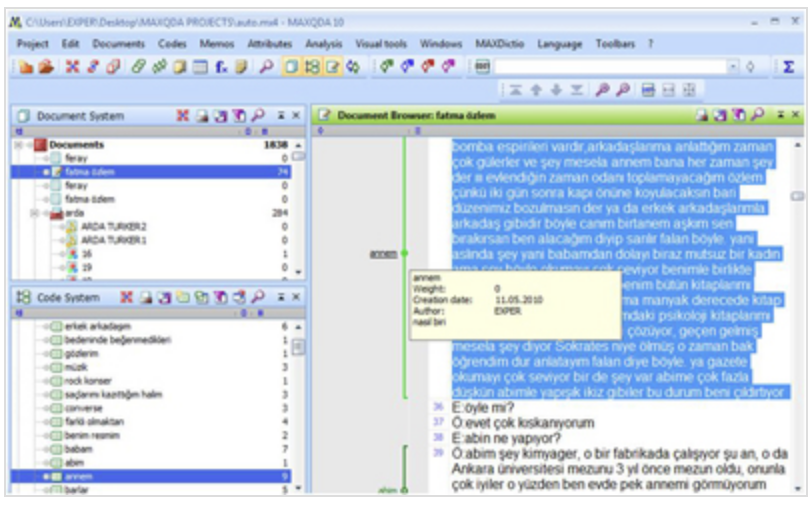This screenshot has width=811, height=509.
Task: Select the babam code in Code System
Action: pyautogui.click(x=79, y=449)
